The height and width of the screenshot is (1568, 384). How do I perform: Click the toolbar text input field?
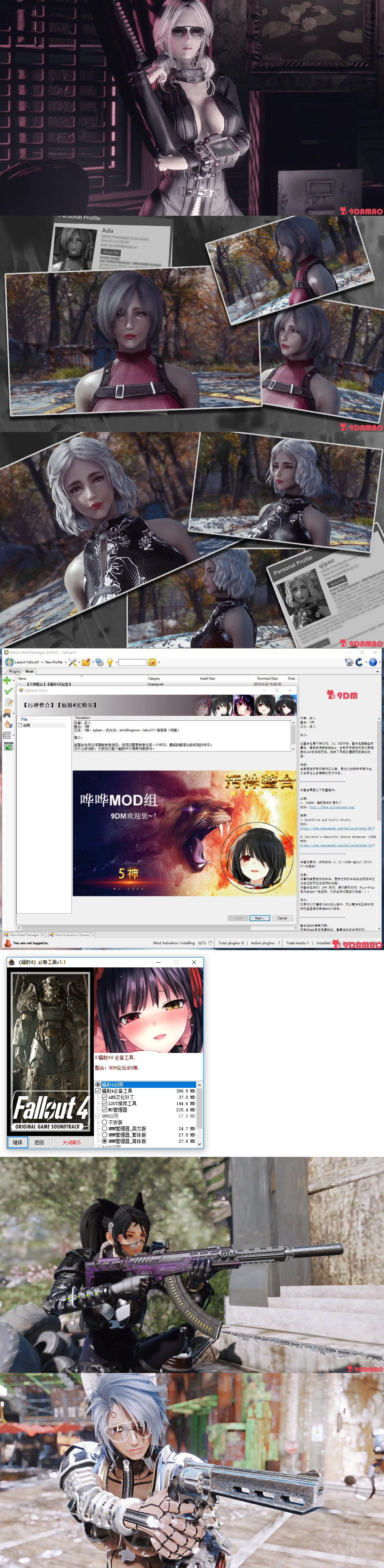click(x=132, y=662)
